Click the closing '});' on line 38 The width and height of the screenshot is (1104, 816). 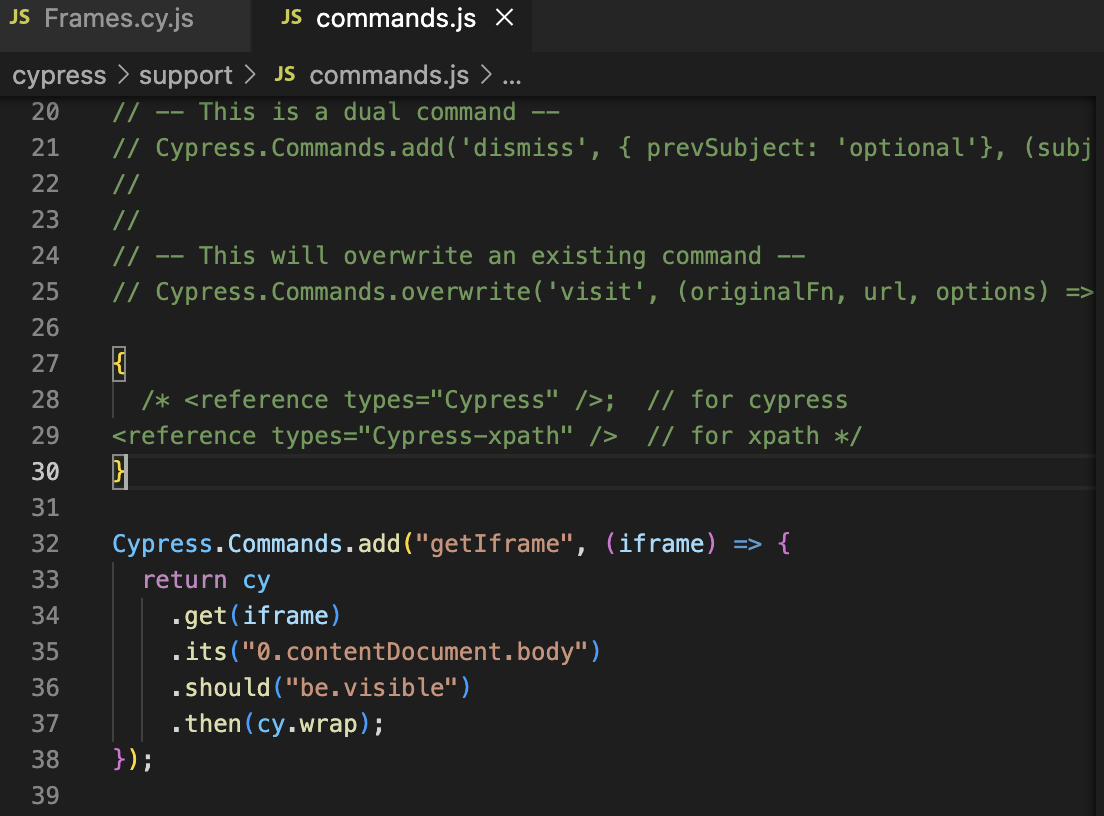click(132, 759)
